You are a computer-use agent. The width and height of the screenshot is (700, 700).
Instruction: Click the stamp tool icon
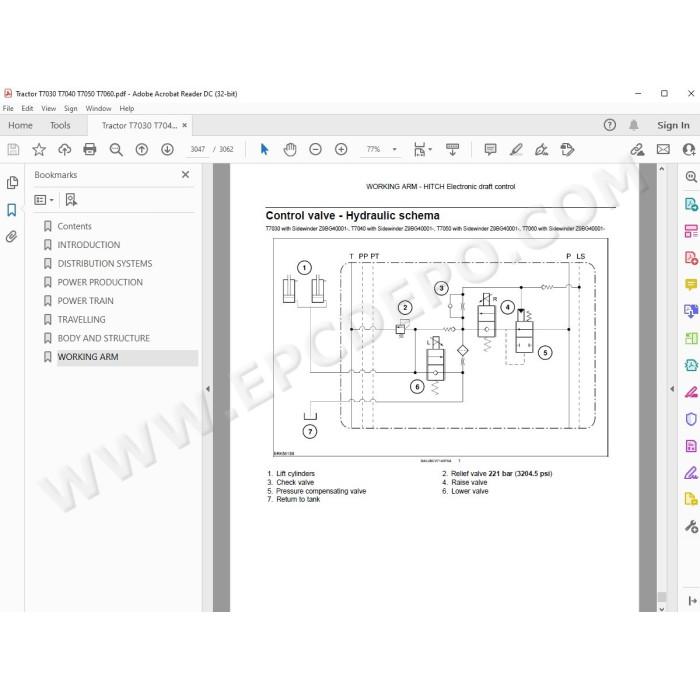[x=567, y=149]
